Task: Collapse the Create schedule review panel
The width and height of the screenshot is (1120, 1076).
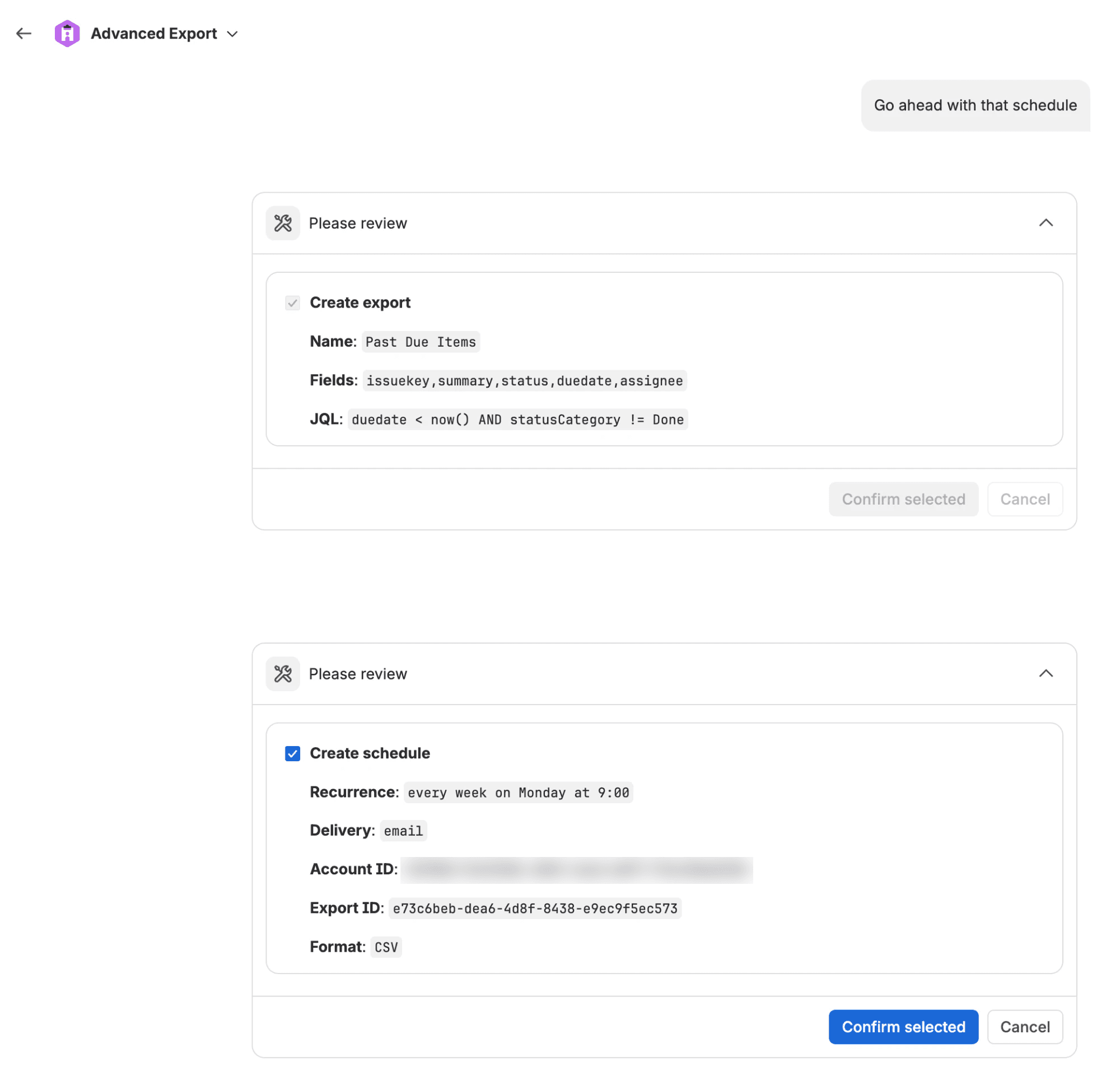Action: (x=1046, y=674)
